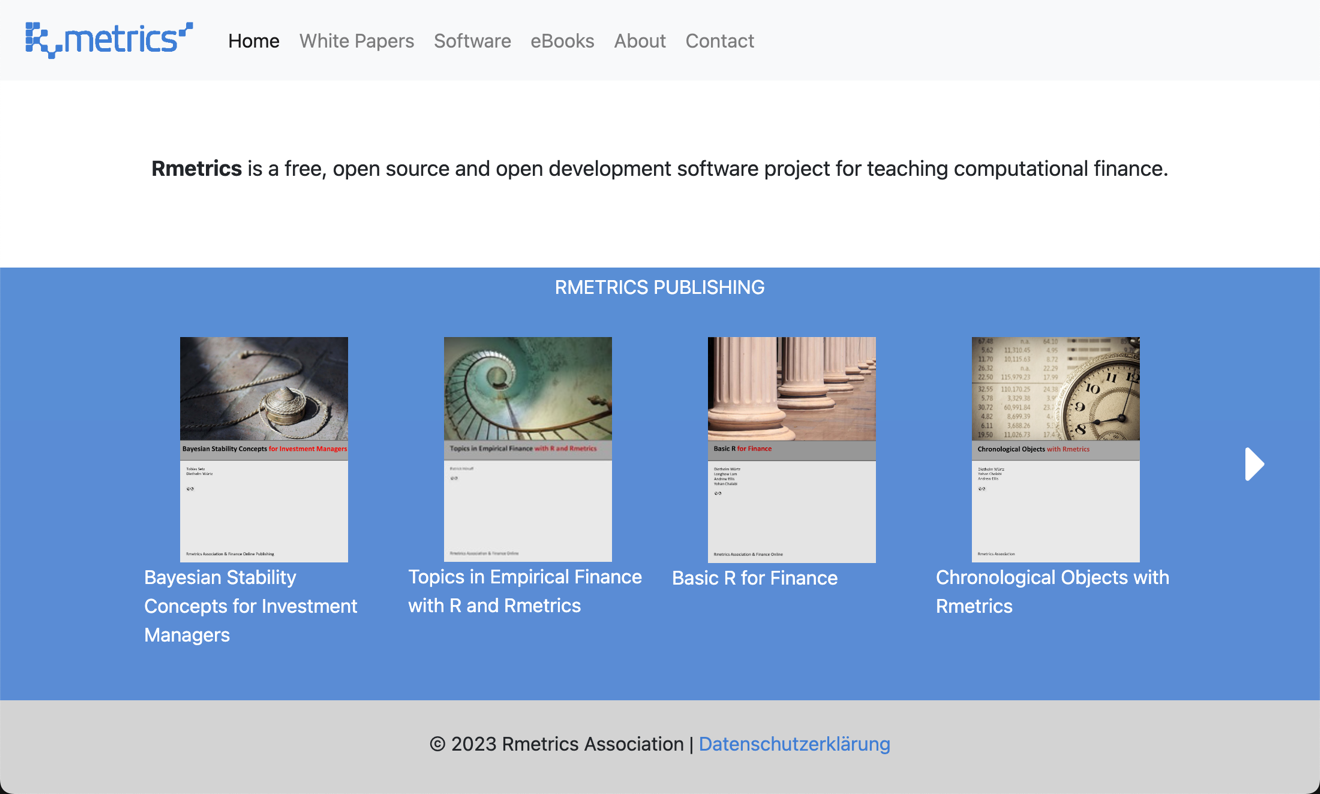Go to the Home menu item
1320x794 pixels.
[253, 41]
